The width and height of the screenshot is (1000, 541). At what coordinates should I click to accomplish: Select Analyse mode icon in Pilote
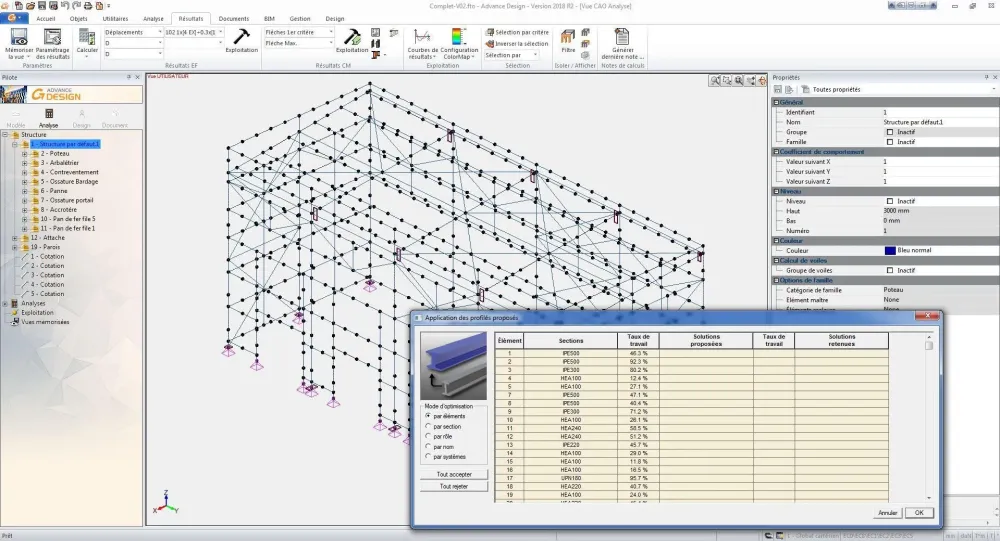[x=48, y=114]
